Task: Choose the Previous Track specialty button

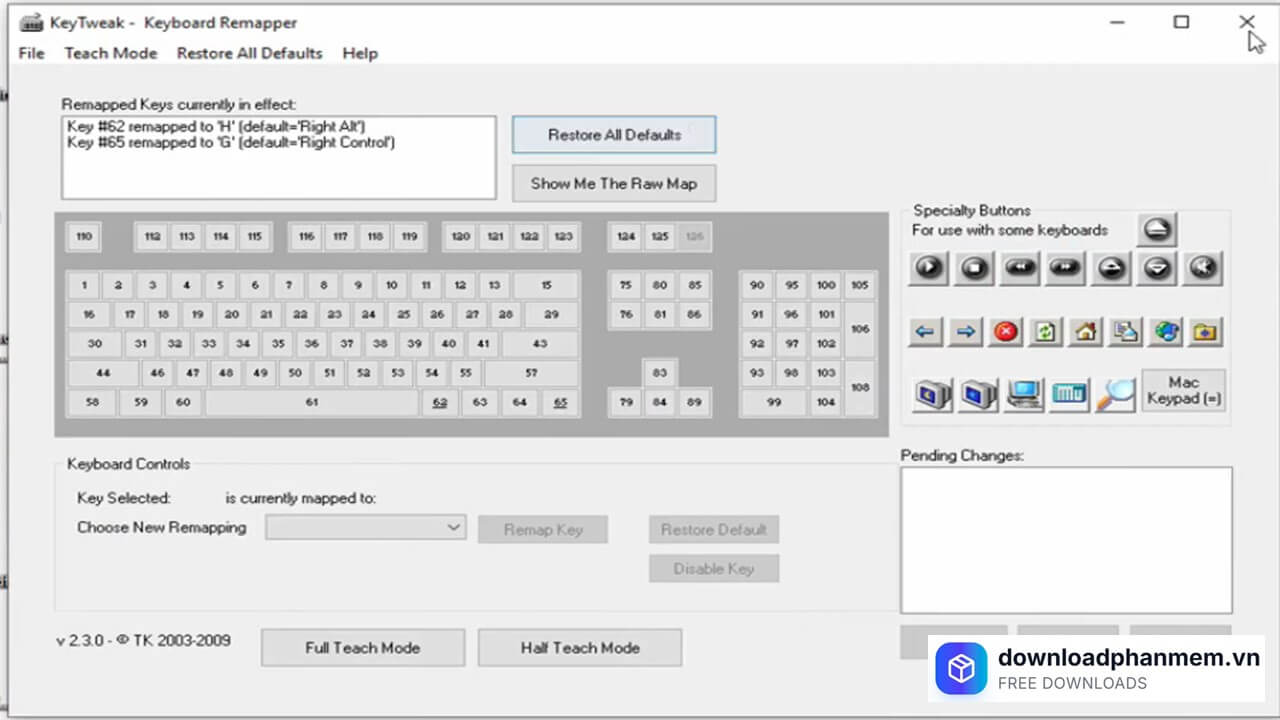Action: pos(1020,268)
